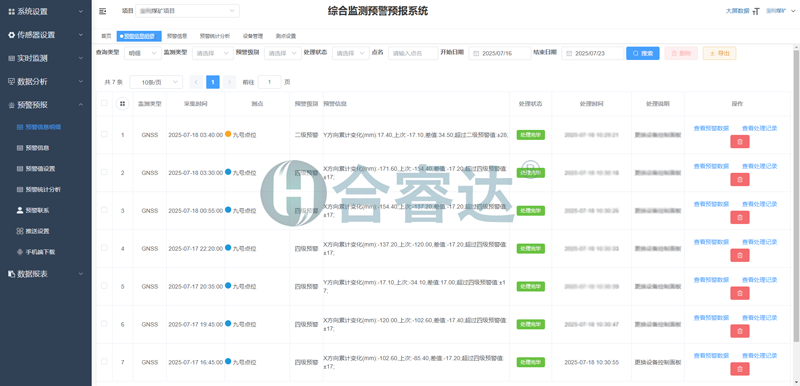Open 预警值设置 in the sidebar submenu
The width and height of the screenshot is (800, 386).
point(40,168)
